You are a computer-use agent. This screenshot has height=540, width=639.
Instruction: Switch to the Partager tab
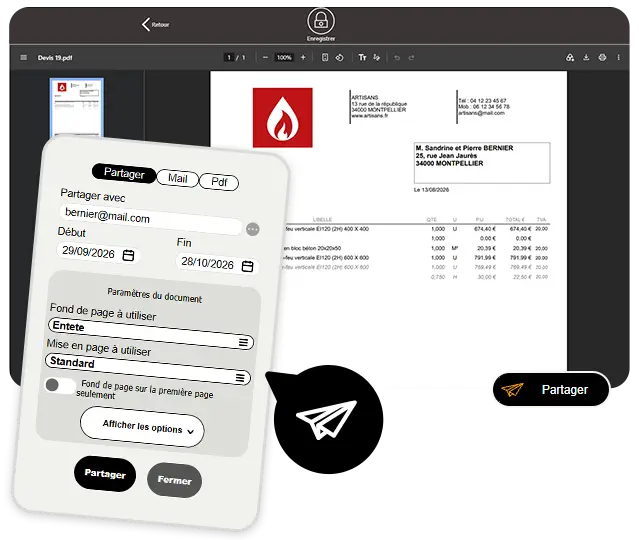[x=124, y=173]
